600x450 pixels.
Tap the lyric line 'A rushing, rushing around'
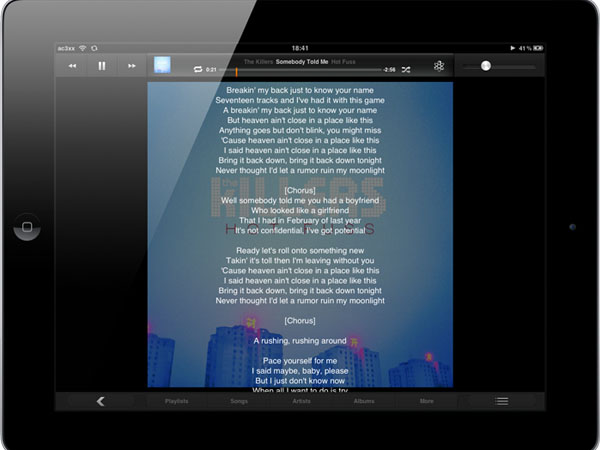pos(300,341)
